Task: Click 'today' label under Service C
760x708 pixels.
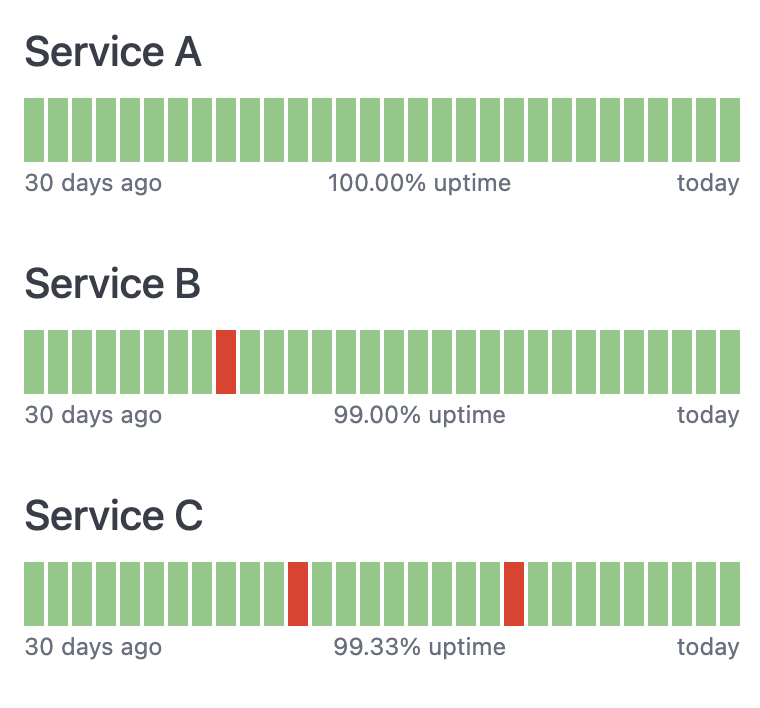Action: pos(708,647)
